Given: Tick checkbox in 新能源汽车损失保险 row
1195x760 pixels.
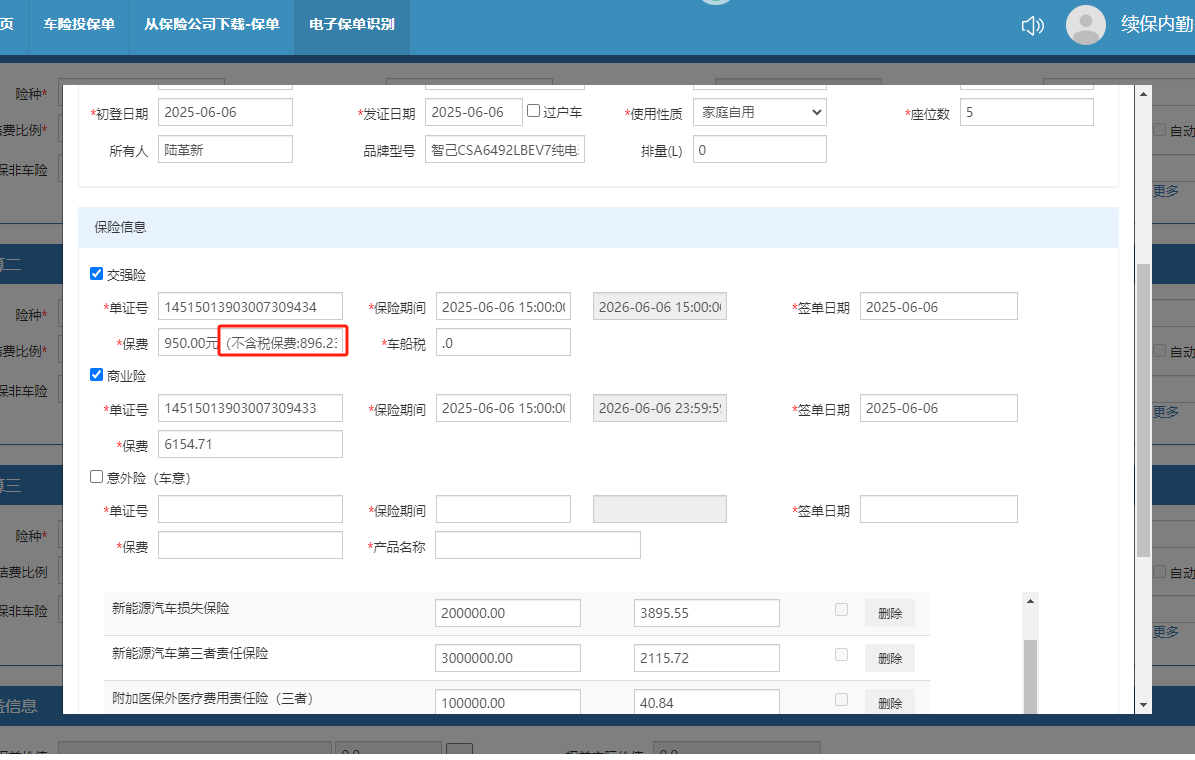Looking at the screenshot, I should pos(841,610).
